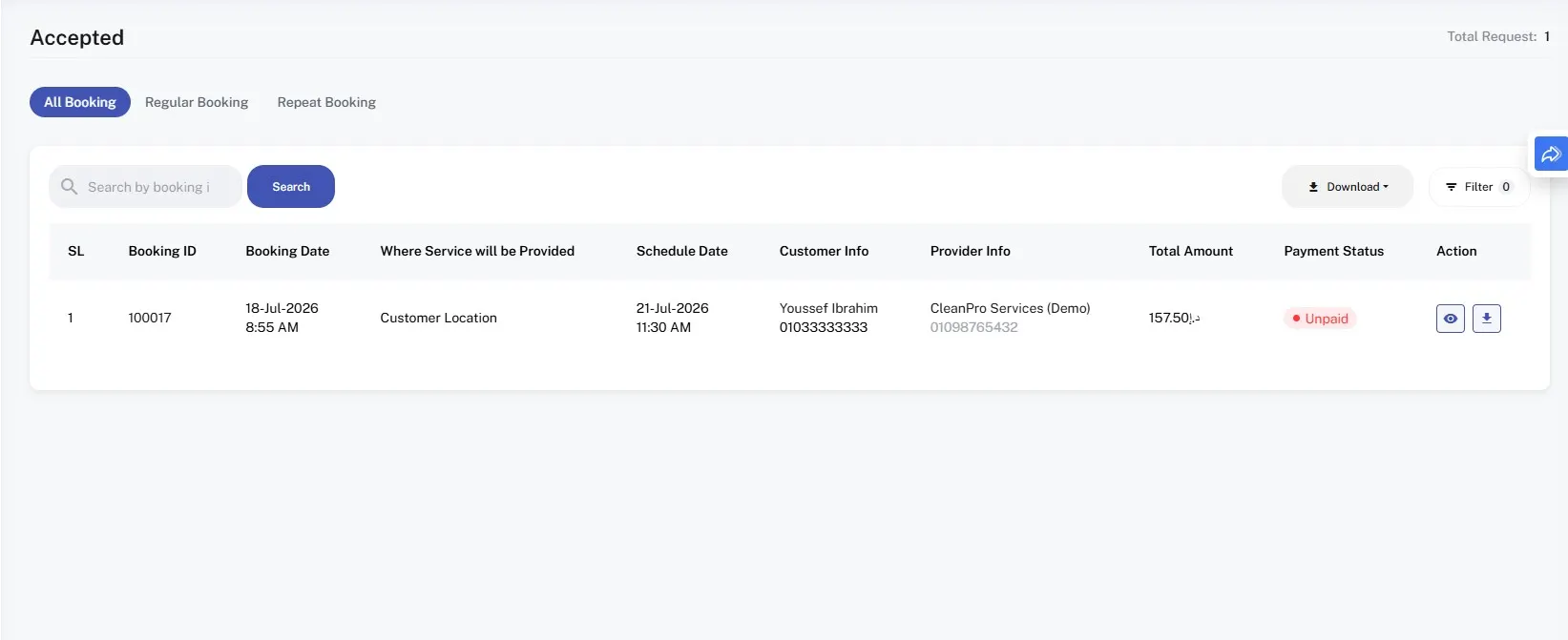Expand the Download dropdown
Image resolution: width=1568 pixels, height=640 pixels.
[1348, 187]
